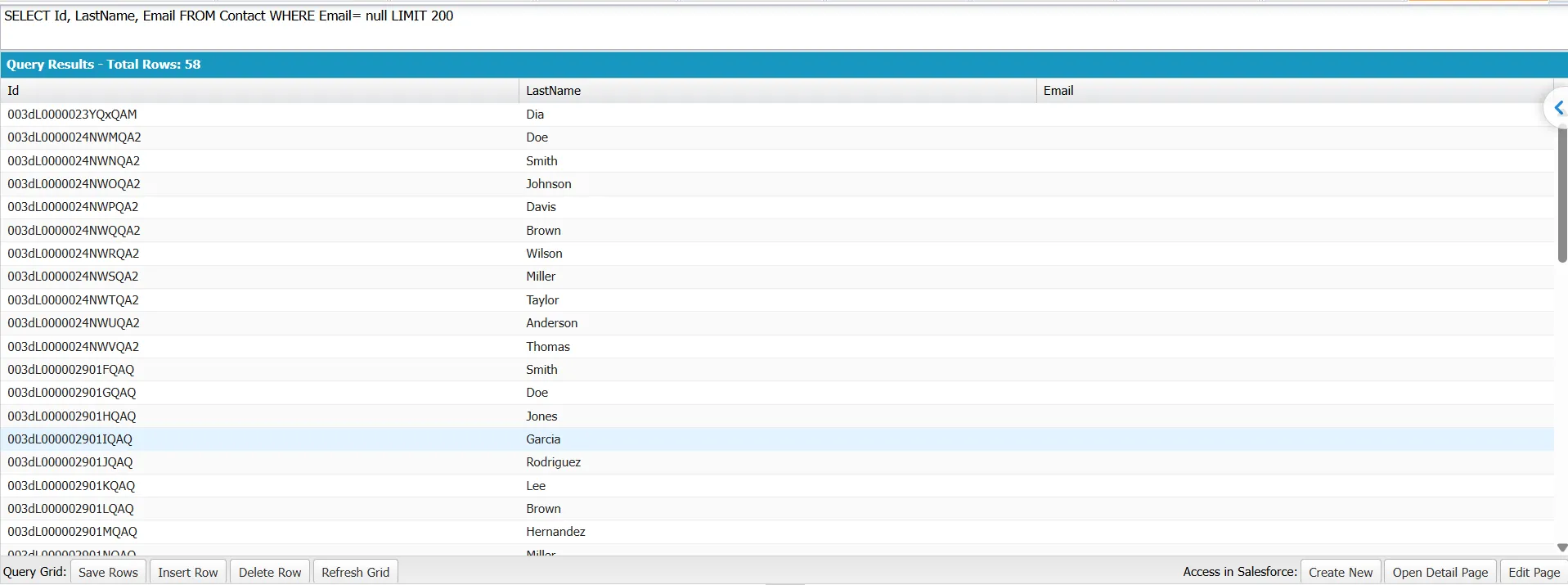Viewport: 1568px width, 585px height.
Task: Select Id cell 003dL0000024NWOQA2
Action: pyautogui.click(x=259, y=184)
